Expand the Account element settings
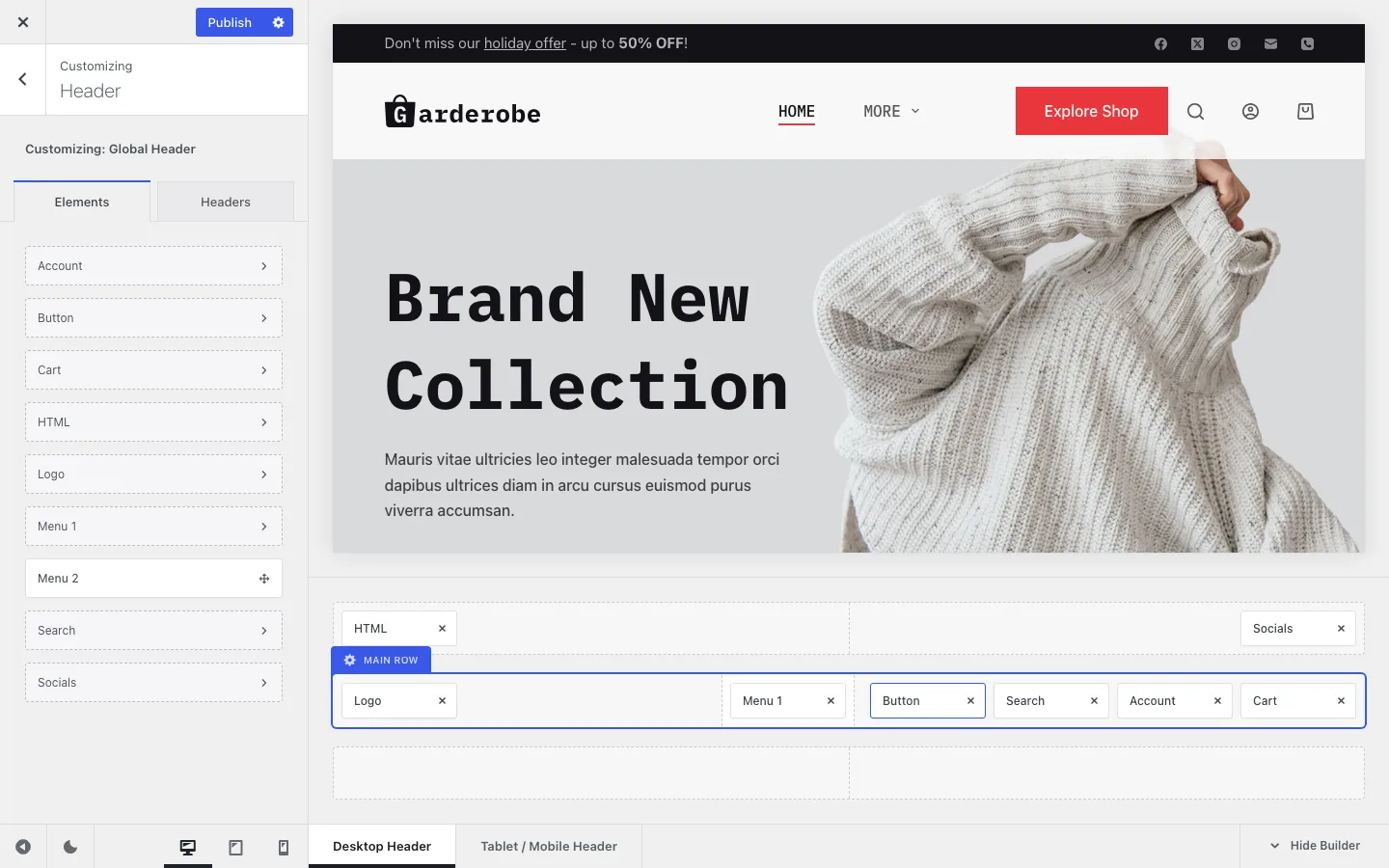The image size is (1389, 868). (x=153, y=265)
